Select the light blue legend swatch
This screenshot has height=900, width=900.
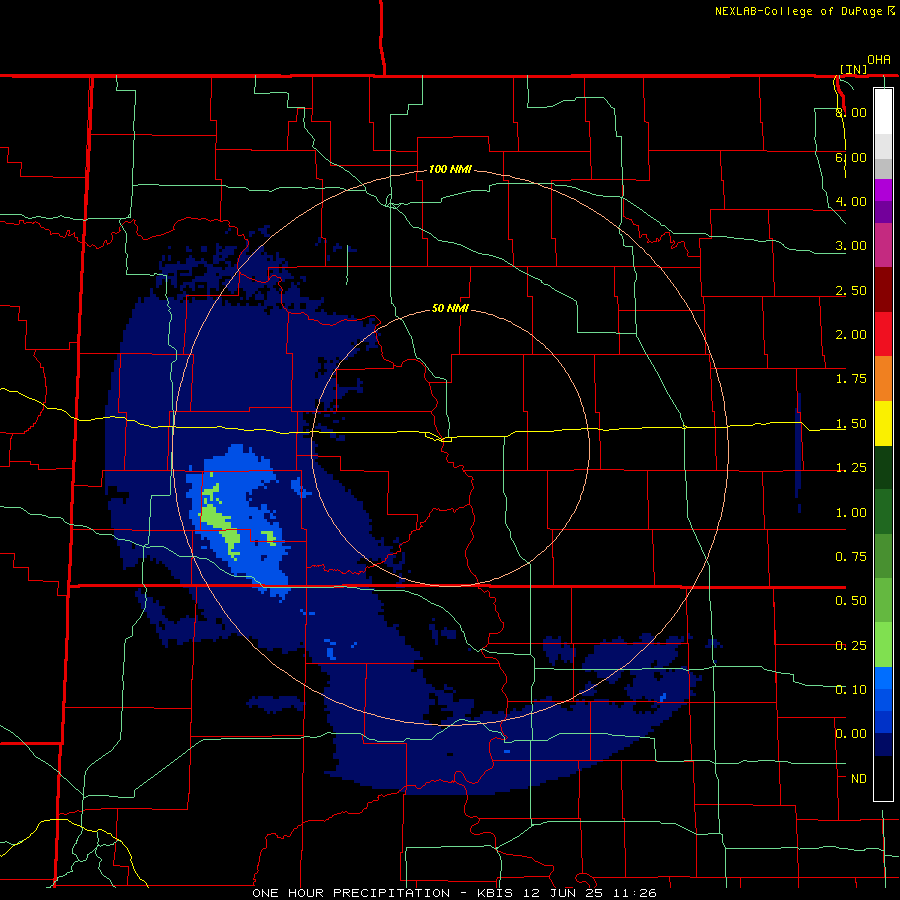tap(883, 678)
